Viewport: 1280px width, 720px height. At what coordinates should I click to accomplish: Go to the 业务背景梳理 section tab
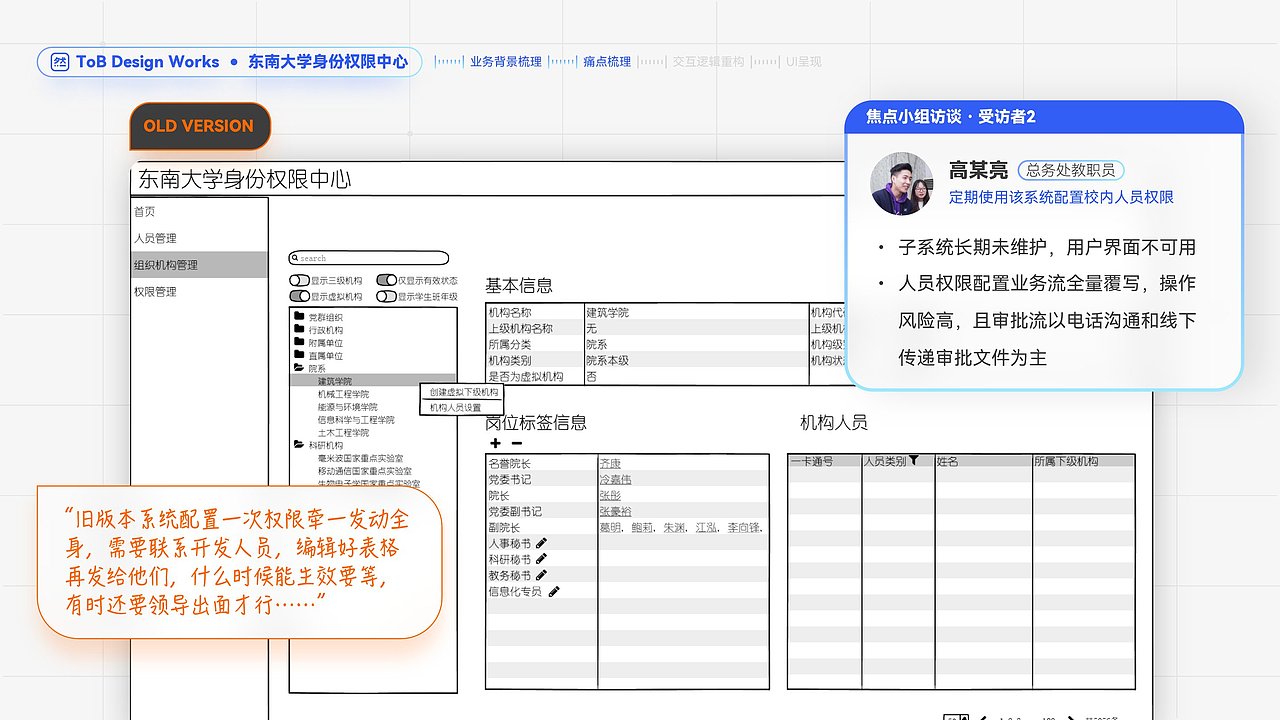(506, 62)
